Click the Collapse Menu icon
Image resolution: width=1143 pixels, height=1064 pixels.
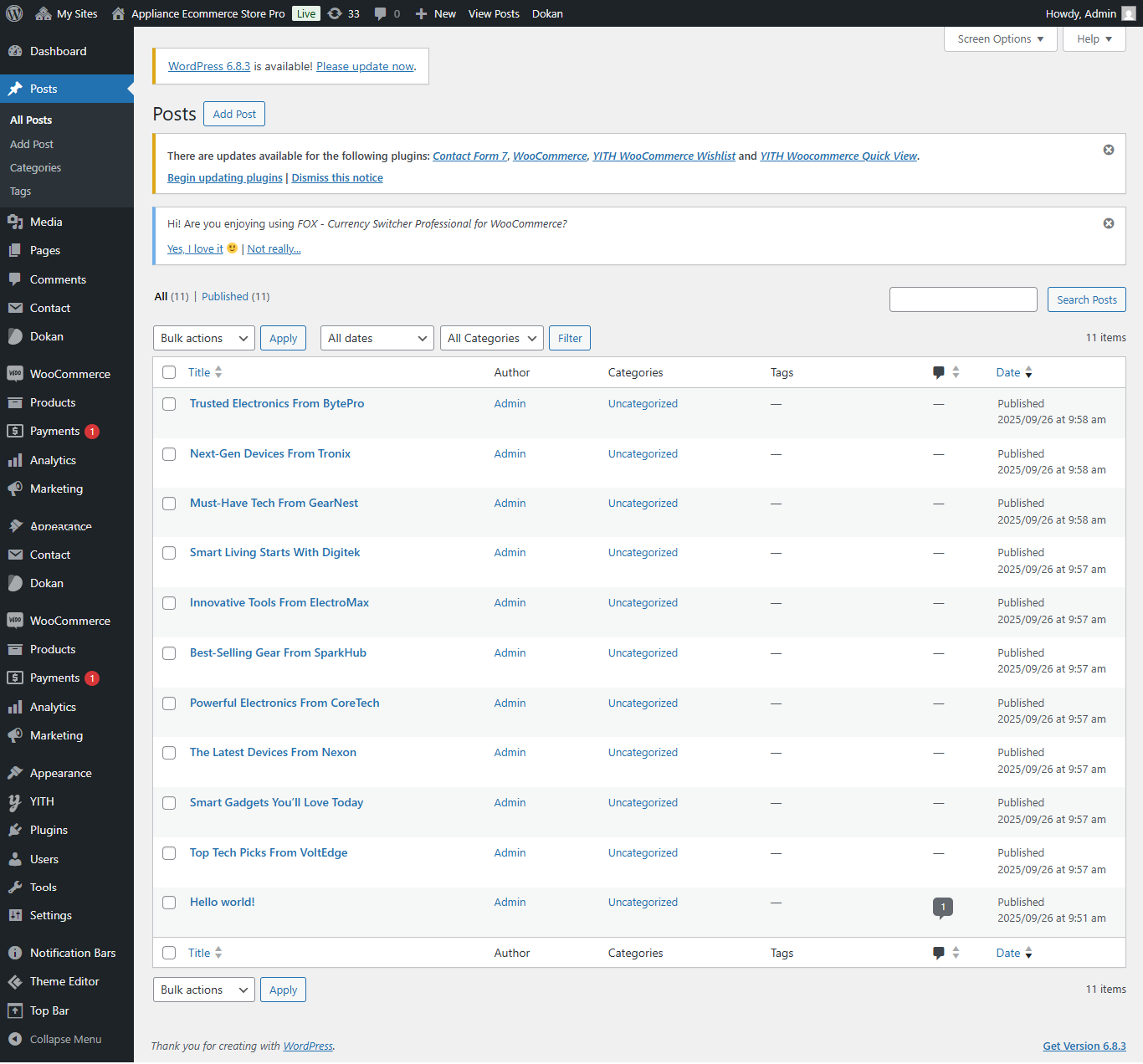pyautogui.click(x=15, y=1039)
